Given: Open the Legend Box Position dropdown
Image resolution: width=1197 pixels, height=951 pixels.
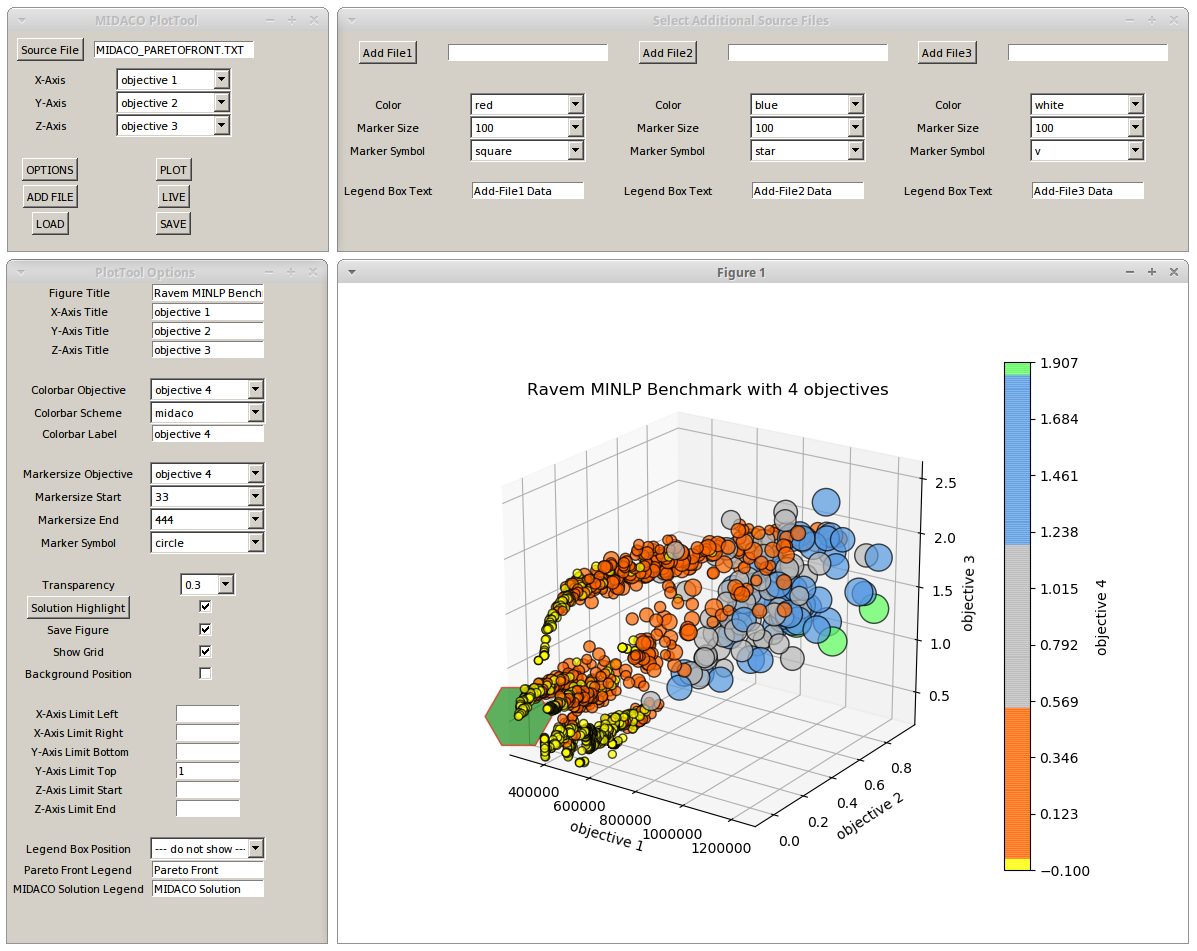Looking at the screenshot, I should pyautogui.click(x=208, y=849).
